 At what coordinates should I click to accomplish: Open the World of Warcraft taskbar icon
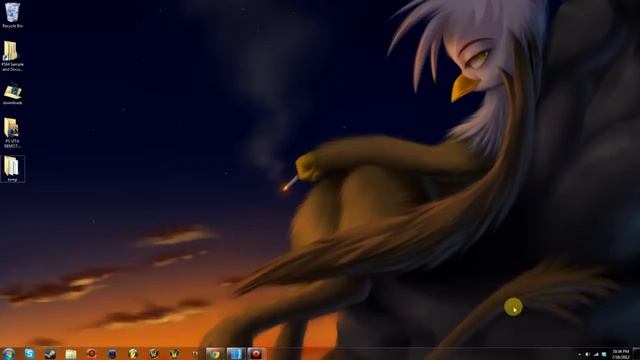tap(154, 353)
